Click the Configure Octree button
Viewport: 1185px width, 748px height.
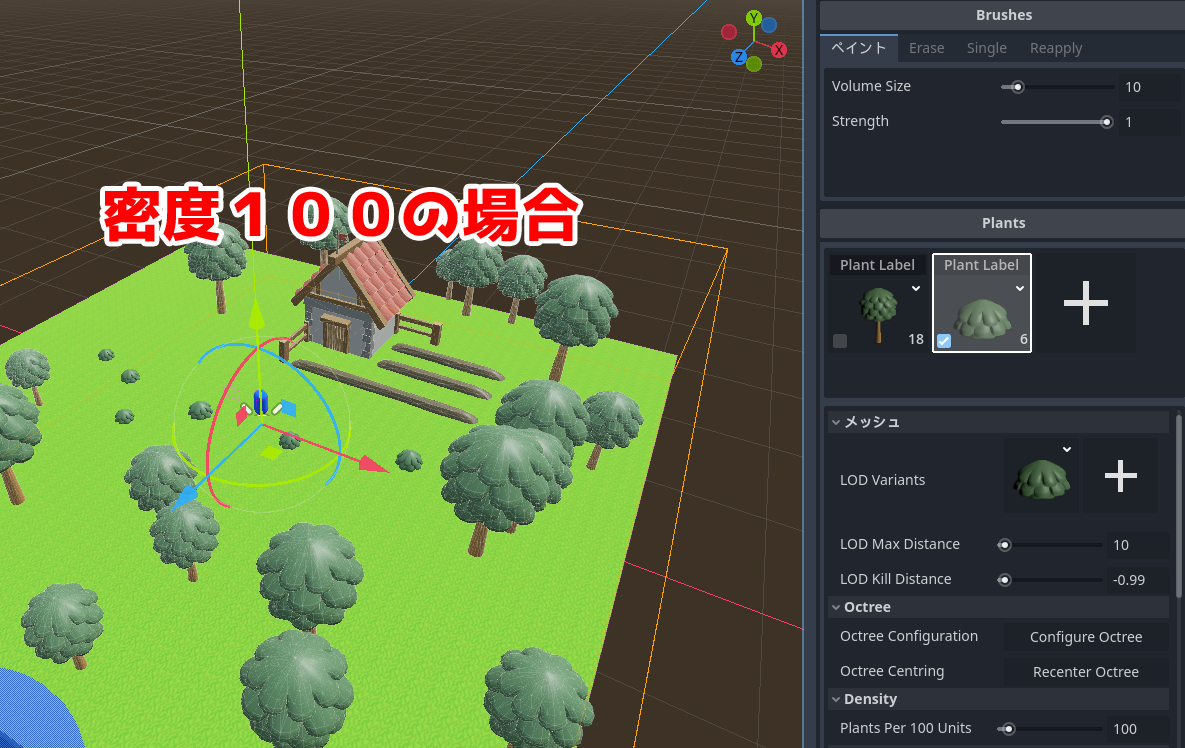tap(1086, 637)
